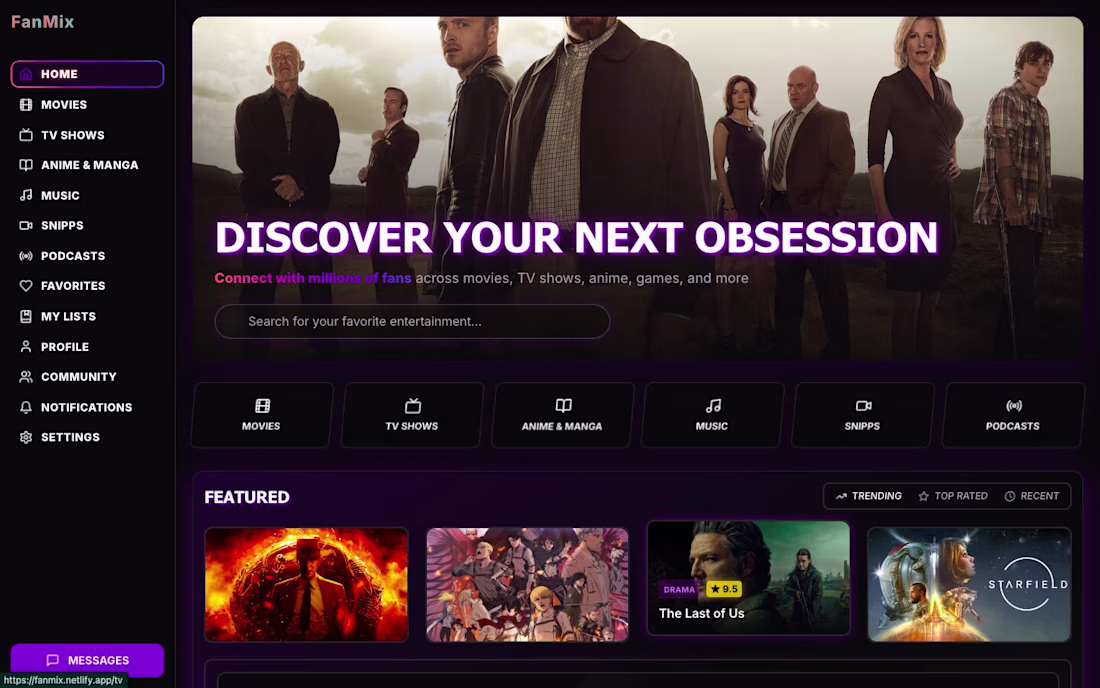
Task: Click the Anime & Manga book icon tile
Action: pos(562,414)
